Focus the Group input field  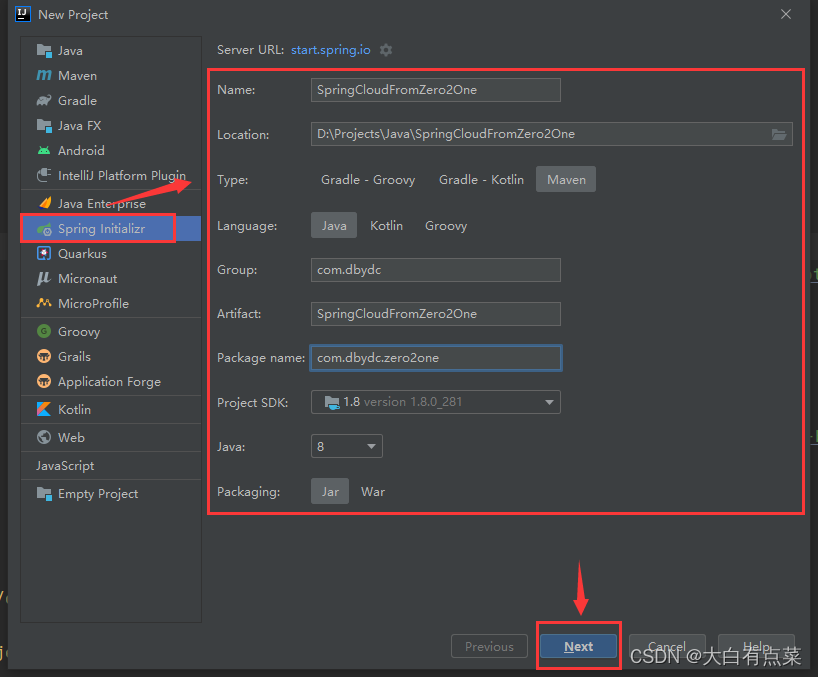click(x=436, y=270)
